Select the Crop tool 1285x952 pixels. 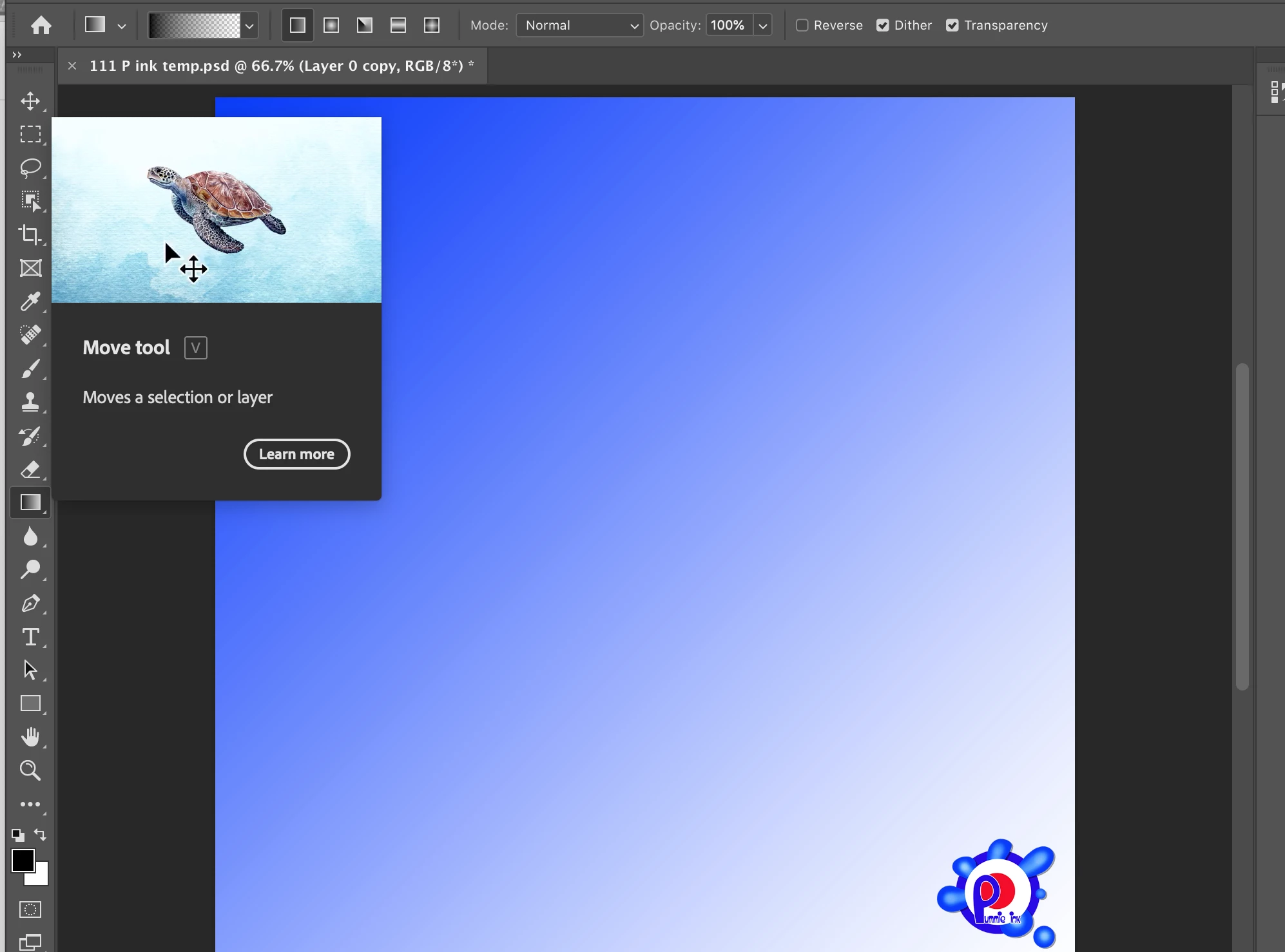(30, 234)
